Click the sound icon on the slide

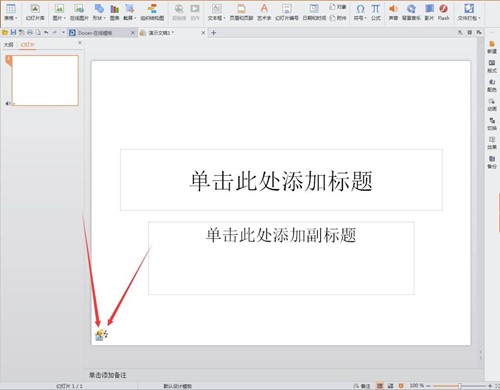pos(101,334)
